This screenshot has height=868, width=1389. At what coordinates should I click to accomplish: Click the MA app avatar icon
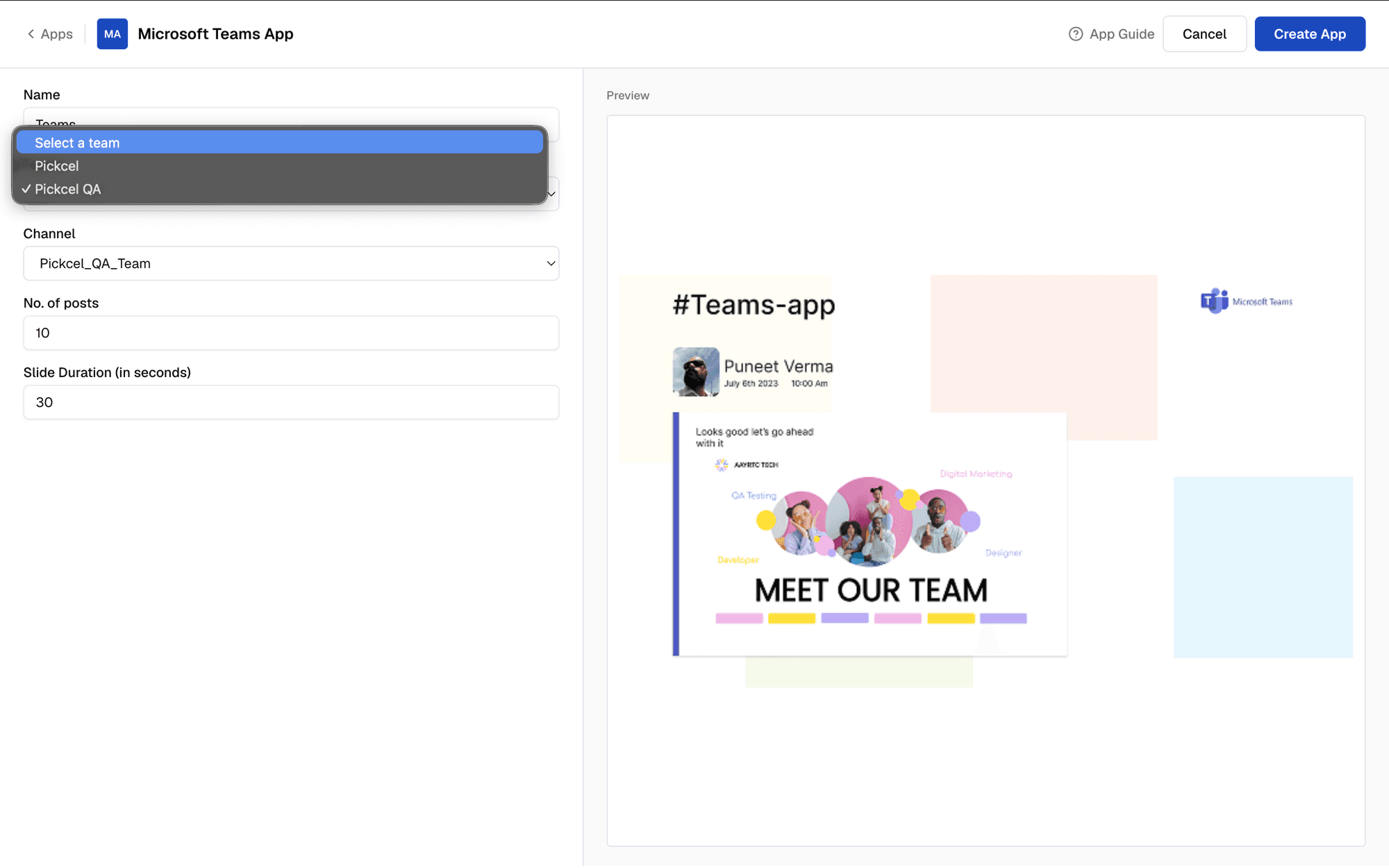pos(112,34)
